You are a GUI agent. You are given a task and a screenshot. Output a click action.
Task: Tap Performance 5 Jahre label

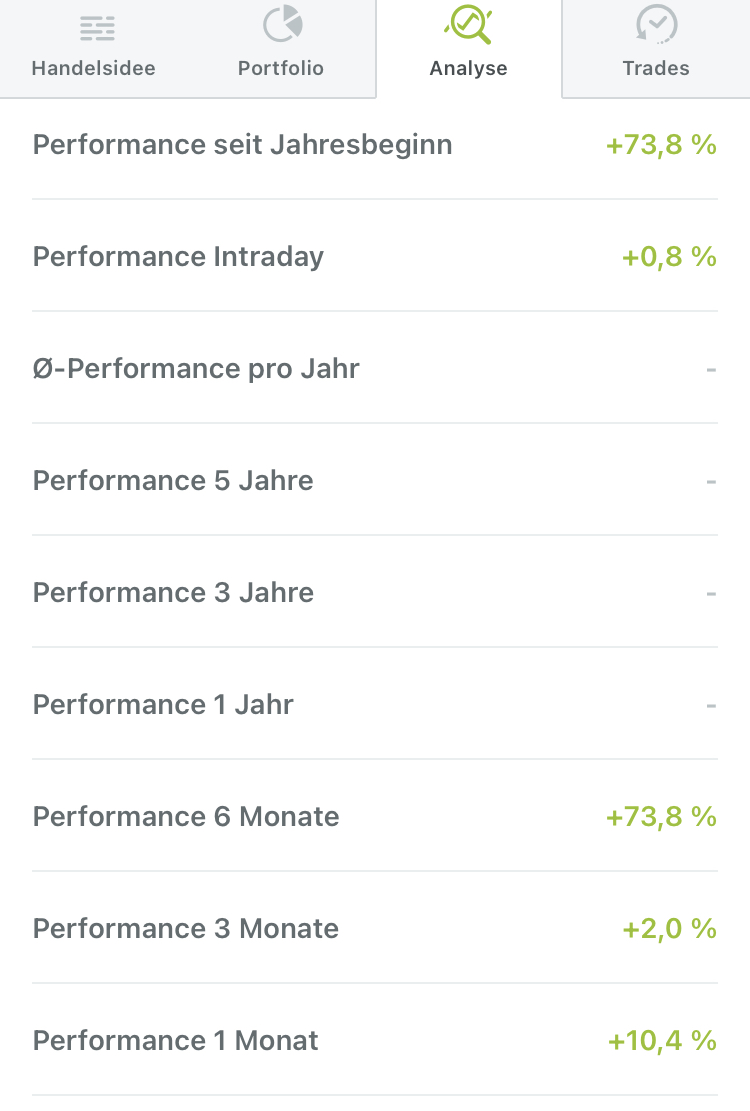pos(174,481)
